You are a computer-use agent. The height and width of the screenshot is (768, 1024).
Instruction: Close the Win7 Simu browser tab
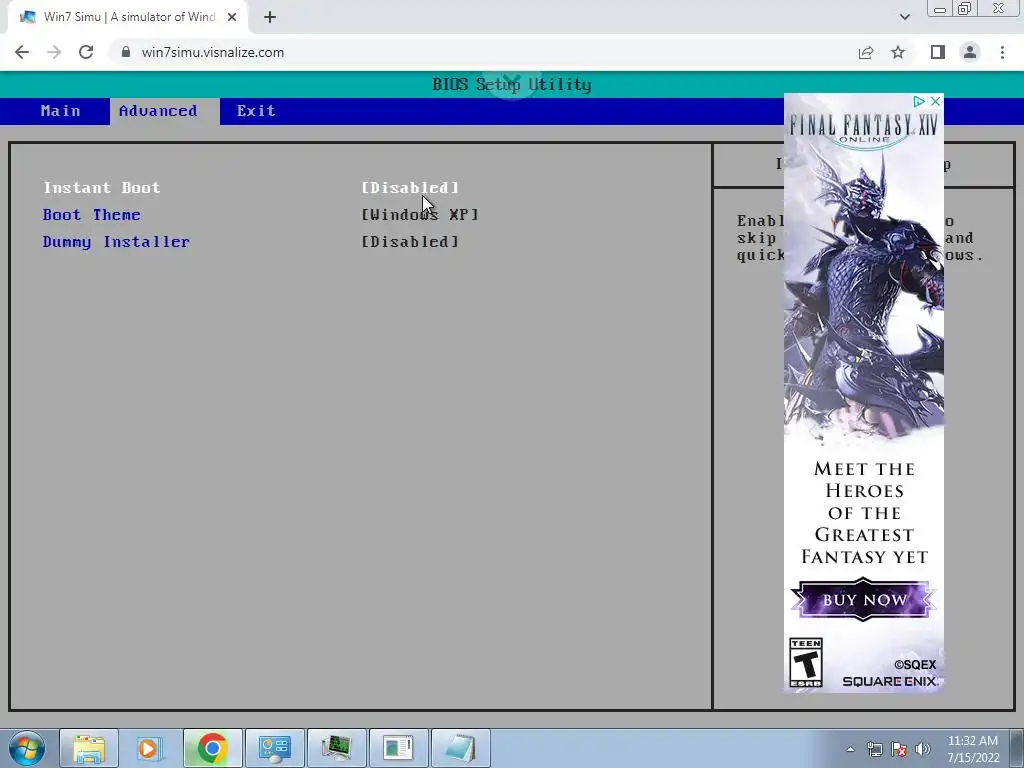pos(232,17)
